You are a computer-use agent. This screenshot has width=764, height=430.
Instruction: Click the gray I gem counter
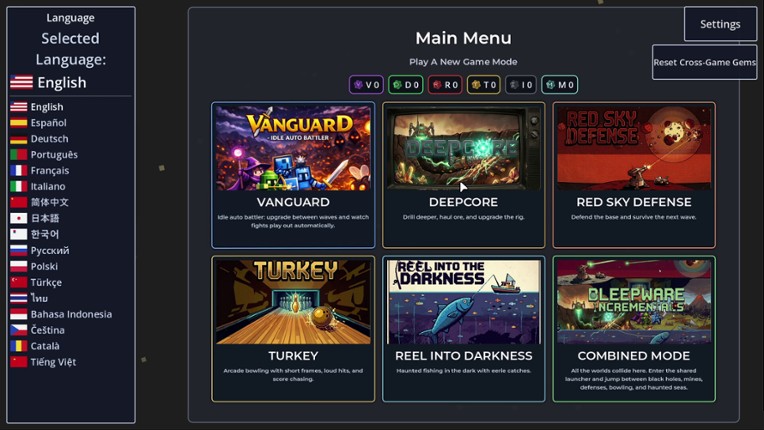pyautogui.click(x=521, y=85)
